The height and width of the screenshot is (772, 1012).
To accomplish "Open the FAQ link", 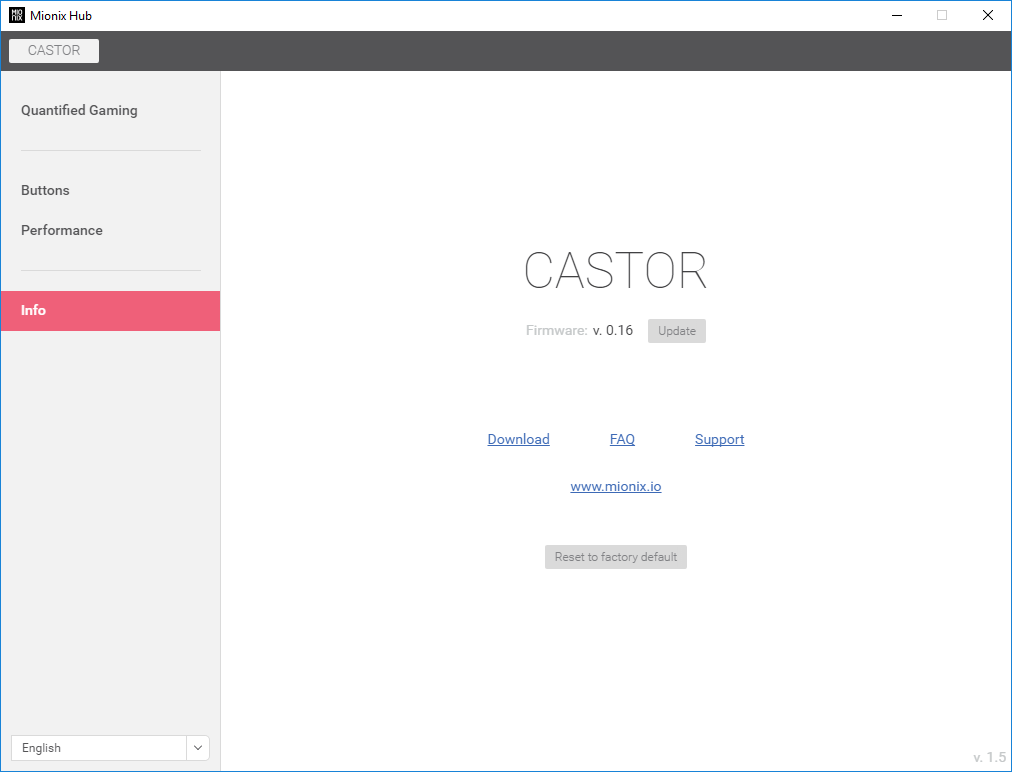I will tap(622, 440).
